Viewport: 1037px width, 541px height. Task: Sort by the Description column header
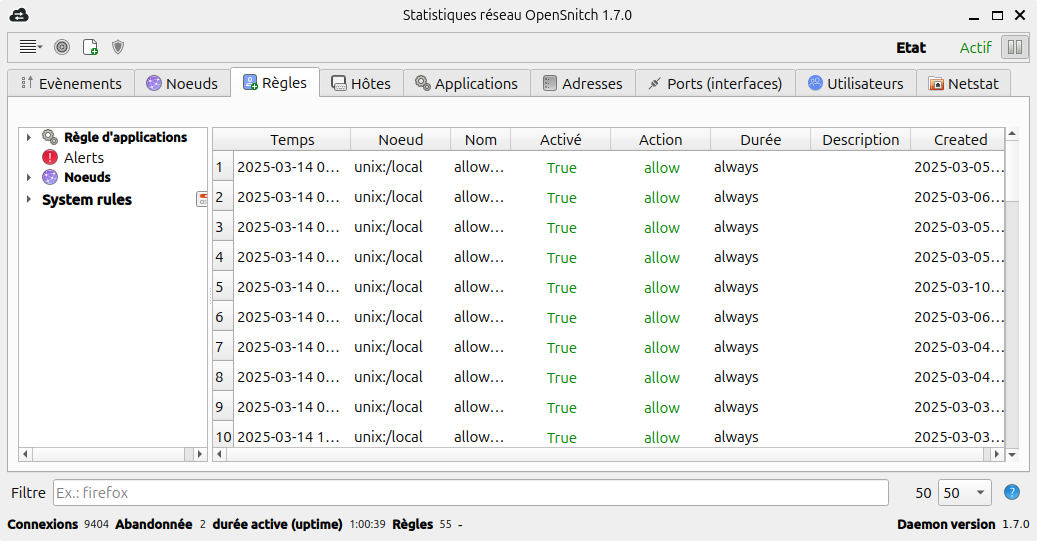click(860, 140)
